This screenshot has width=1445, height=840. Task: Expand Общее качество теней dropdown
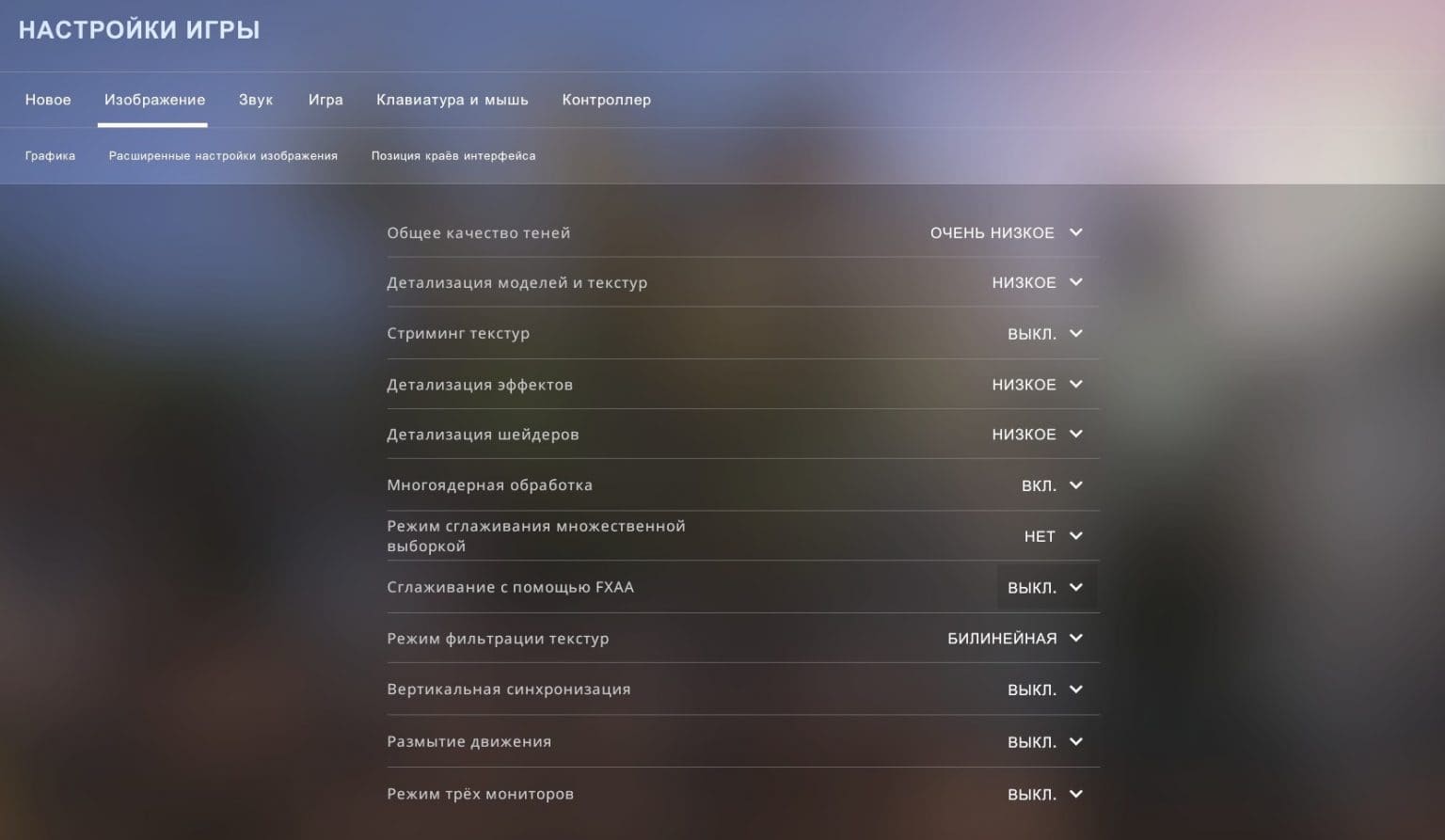[1007, 232]
